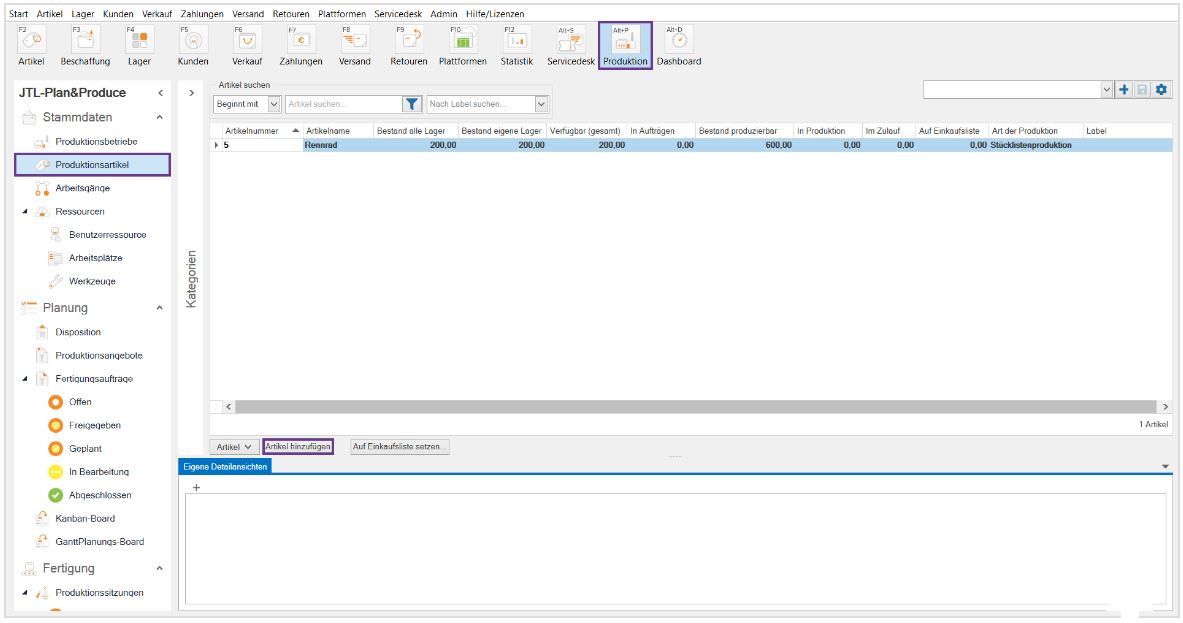
Task: Open the Verkauf toolbar icon
Action: click(247, 45)
